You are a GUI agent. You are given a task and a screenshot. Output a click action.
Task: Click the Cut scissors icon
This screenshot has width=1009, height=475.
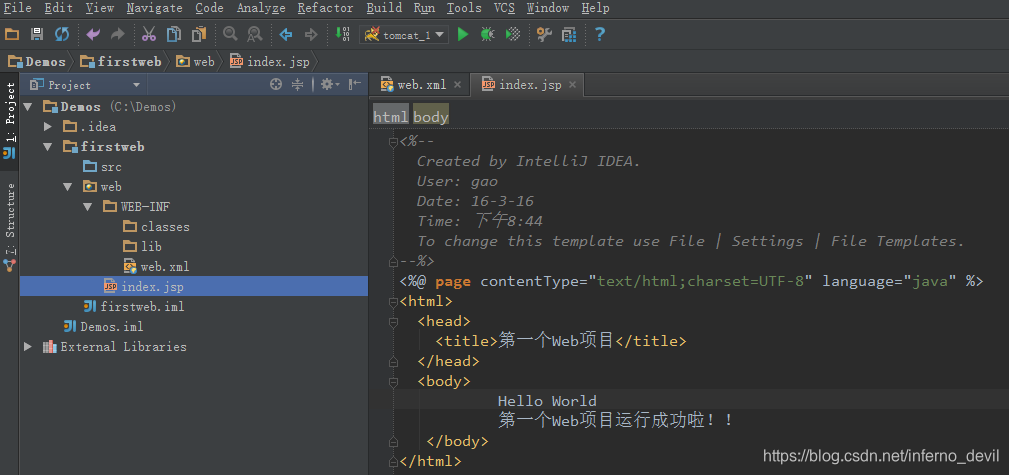149,35
